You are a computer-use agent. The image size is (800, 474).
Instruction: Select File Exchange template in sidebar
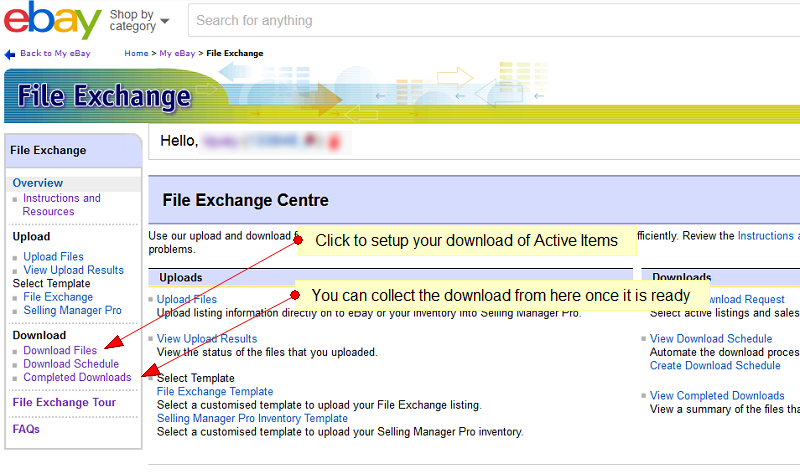58,297
